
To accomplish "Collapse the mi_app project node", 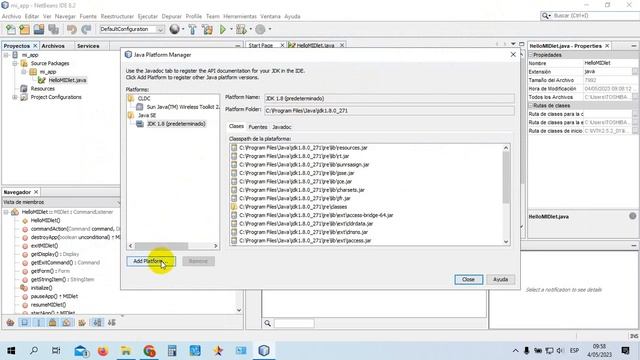I will tap(6, 55).
